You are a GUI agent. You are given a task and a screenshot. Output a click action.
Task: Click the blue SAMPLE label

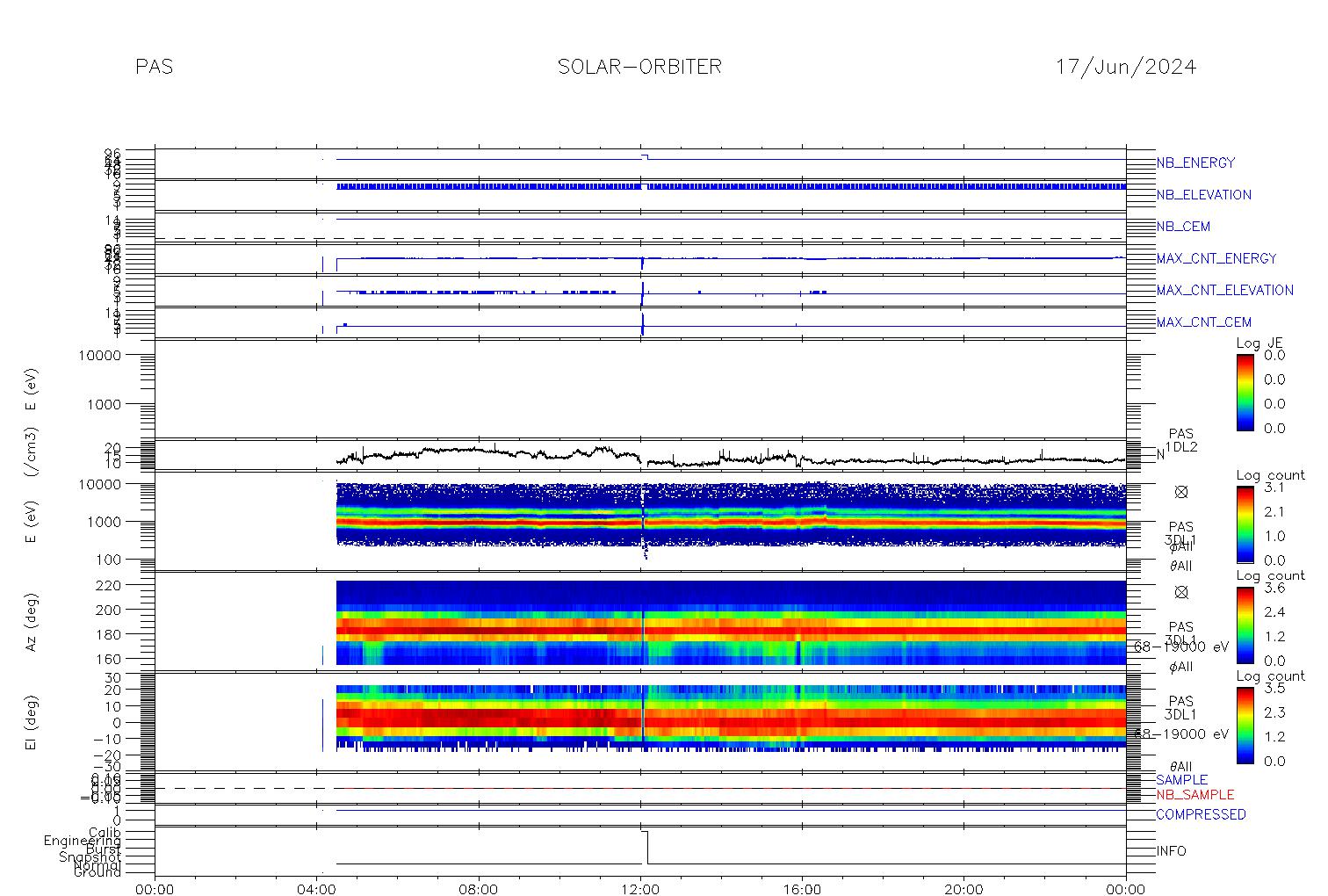coord(1181,780)
